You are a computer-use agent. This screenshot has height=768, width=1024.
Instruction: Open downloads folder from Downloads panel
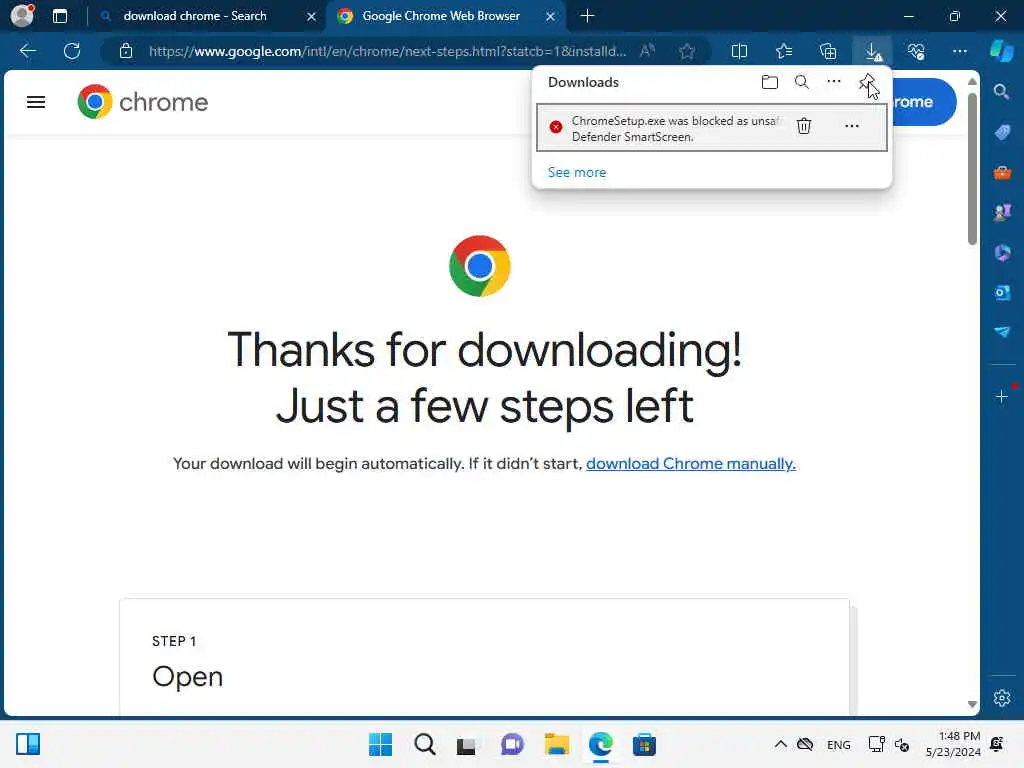point(770,82)
